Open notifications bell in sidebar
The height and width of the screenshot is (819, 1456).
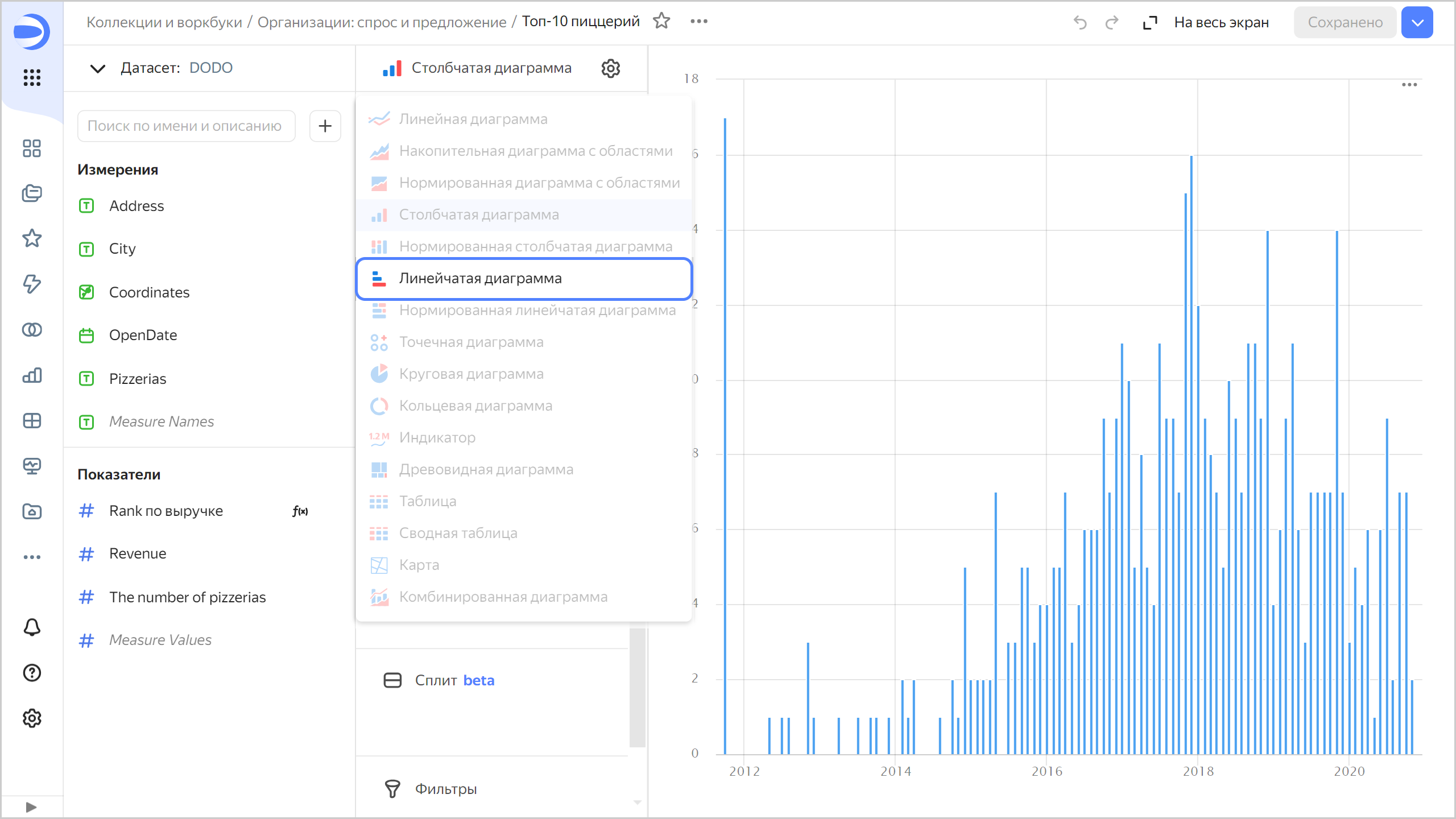tap(32, 627)
